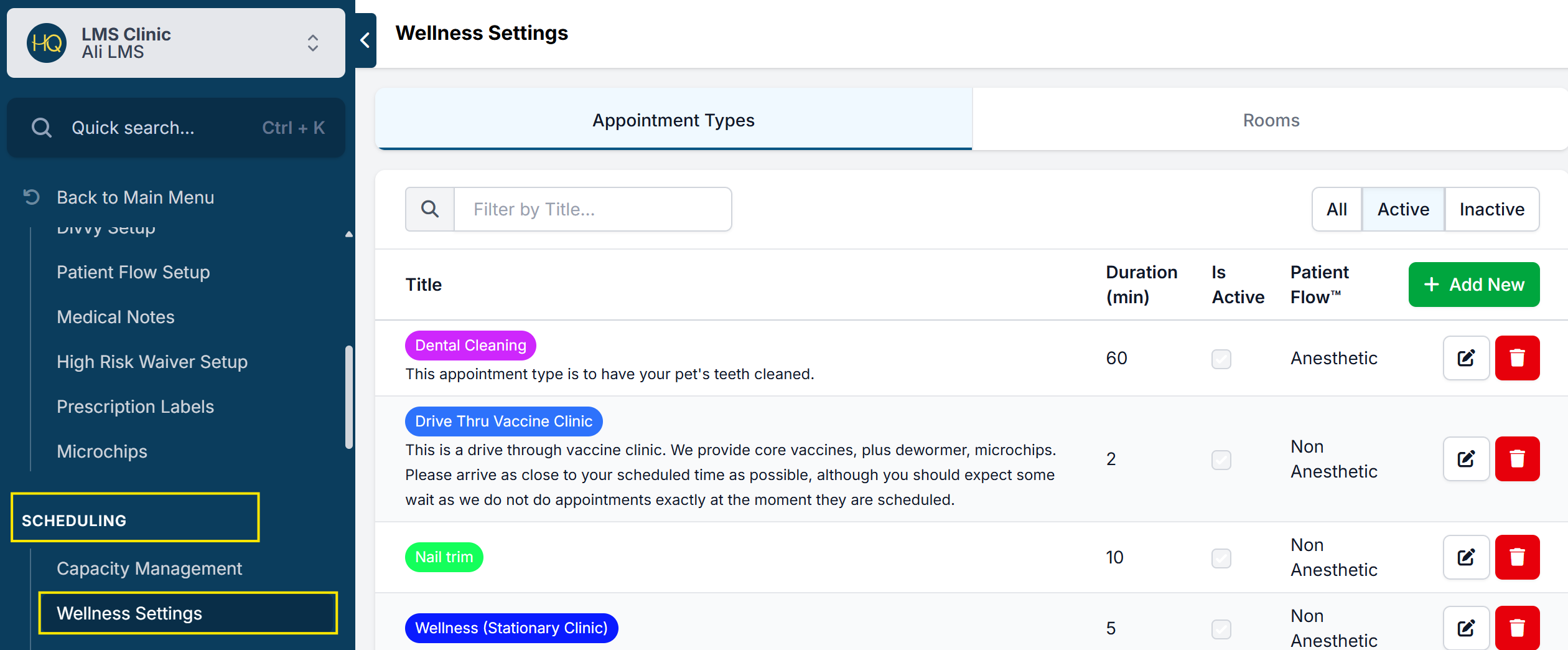Open the LMS Clinic switcher dropdown
Viewport: 1568px width, 650px height.
(312, 43)
